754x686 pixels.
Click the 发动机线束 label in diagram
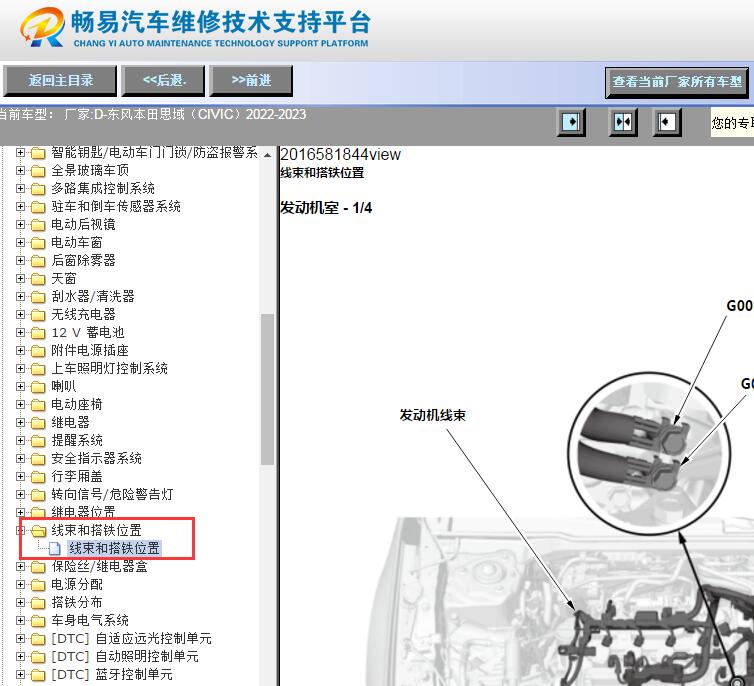coord(432,415)
